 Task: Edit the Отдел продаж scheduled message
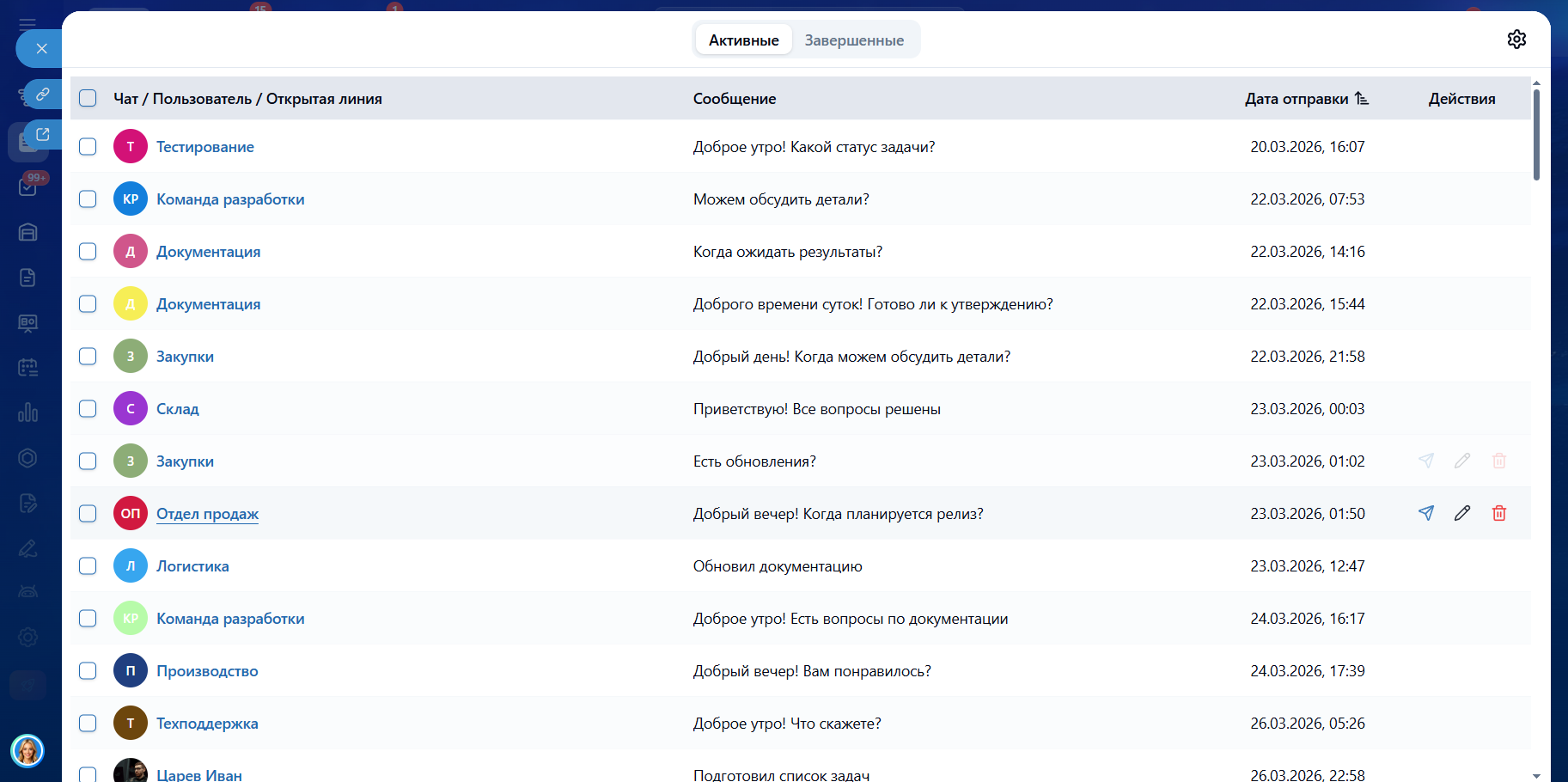coord(1462,513)
